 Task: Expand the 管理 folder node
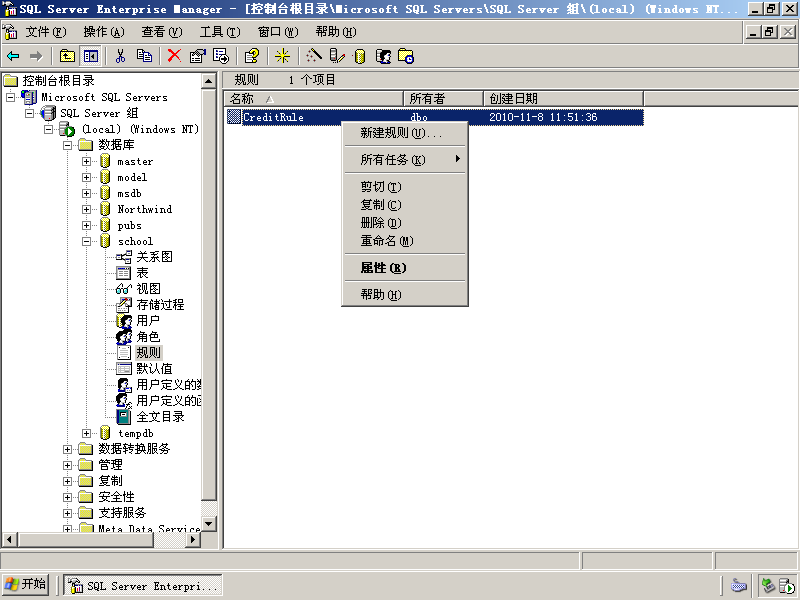coord(67,465)
